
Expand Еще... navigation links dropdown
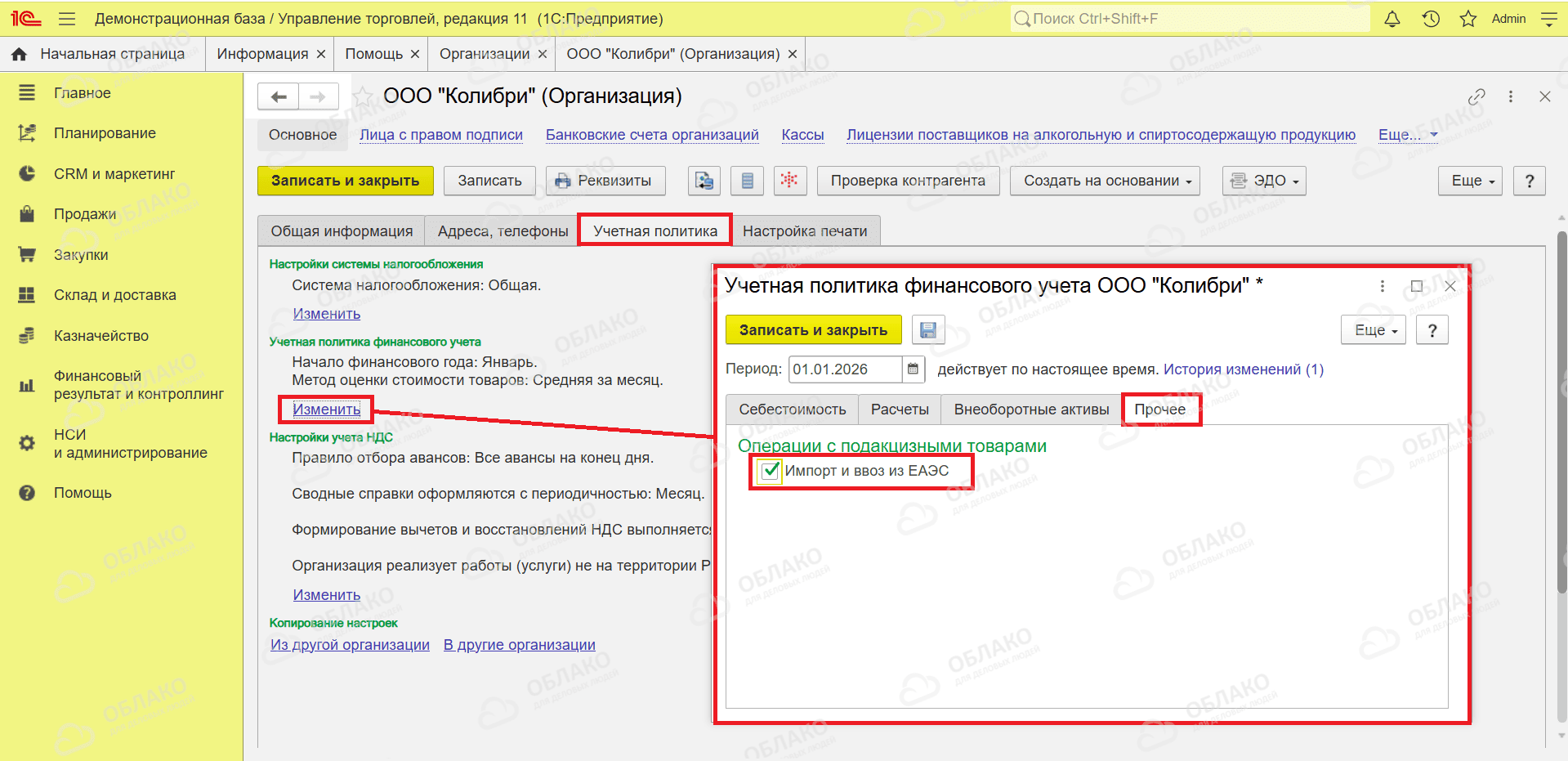[x=1408, y=135]
